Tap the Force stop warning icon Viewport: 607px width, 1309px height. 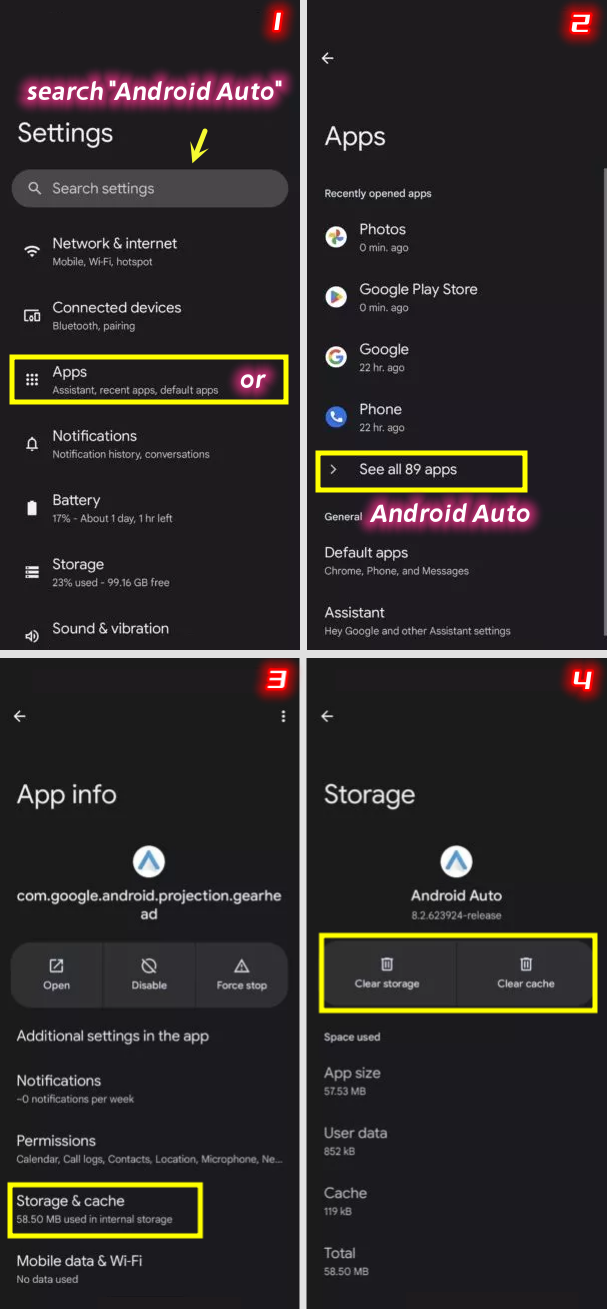[241, 965]
